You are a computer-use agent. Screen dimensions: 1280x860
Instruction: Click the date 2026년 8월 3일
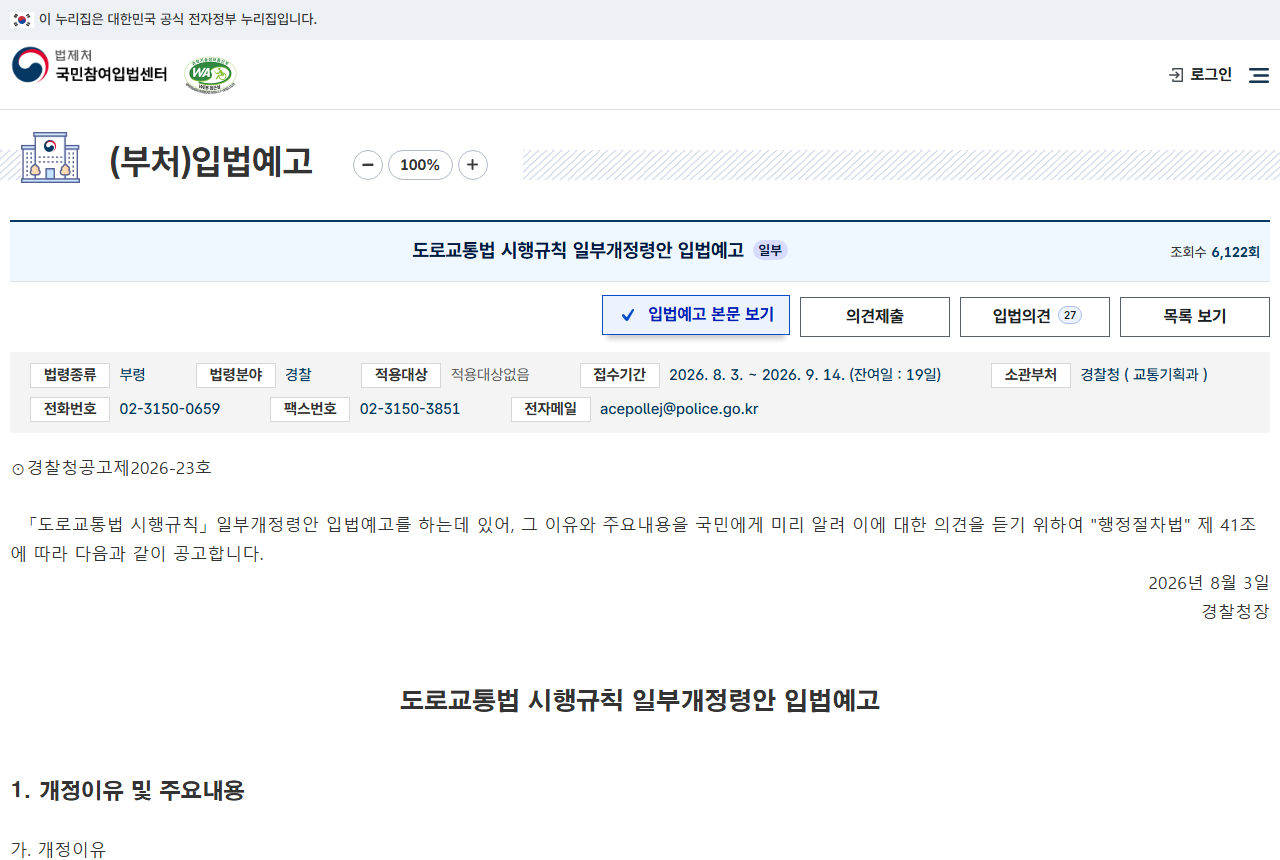[1209, 583]
